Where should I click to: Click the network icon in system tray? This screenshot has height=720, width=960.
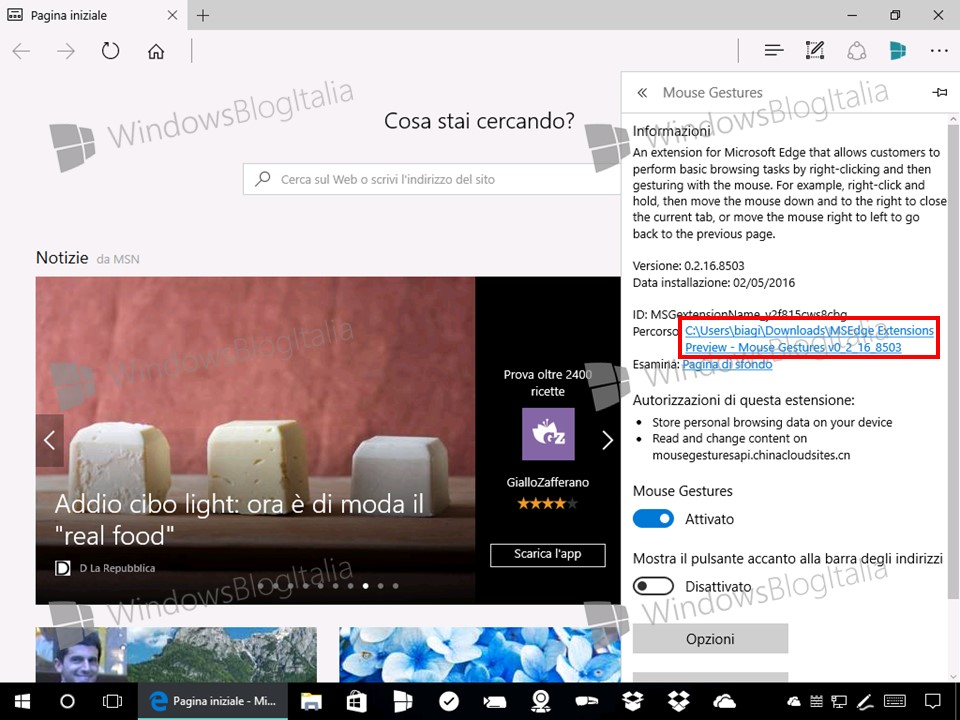tap(839, 702)
